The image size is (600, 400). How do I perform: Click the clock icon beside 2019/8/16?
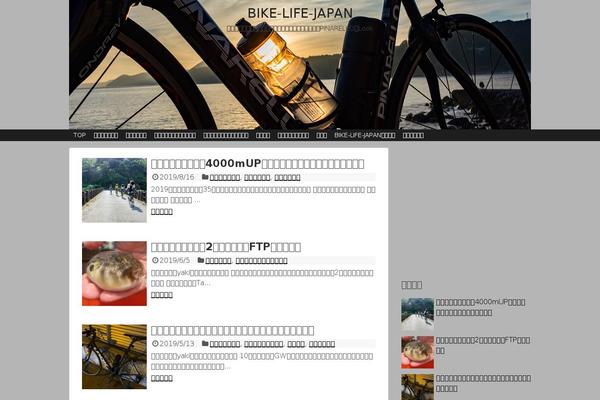point(155,177)
